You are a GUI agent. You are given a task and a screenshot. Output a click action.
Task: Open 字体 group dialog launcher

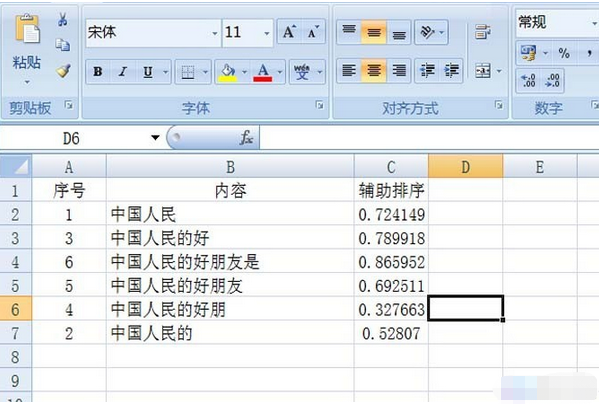pos(320,105)
